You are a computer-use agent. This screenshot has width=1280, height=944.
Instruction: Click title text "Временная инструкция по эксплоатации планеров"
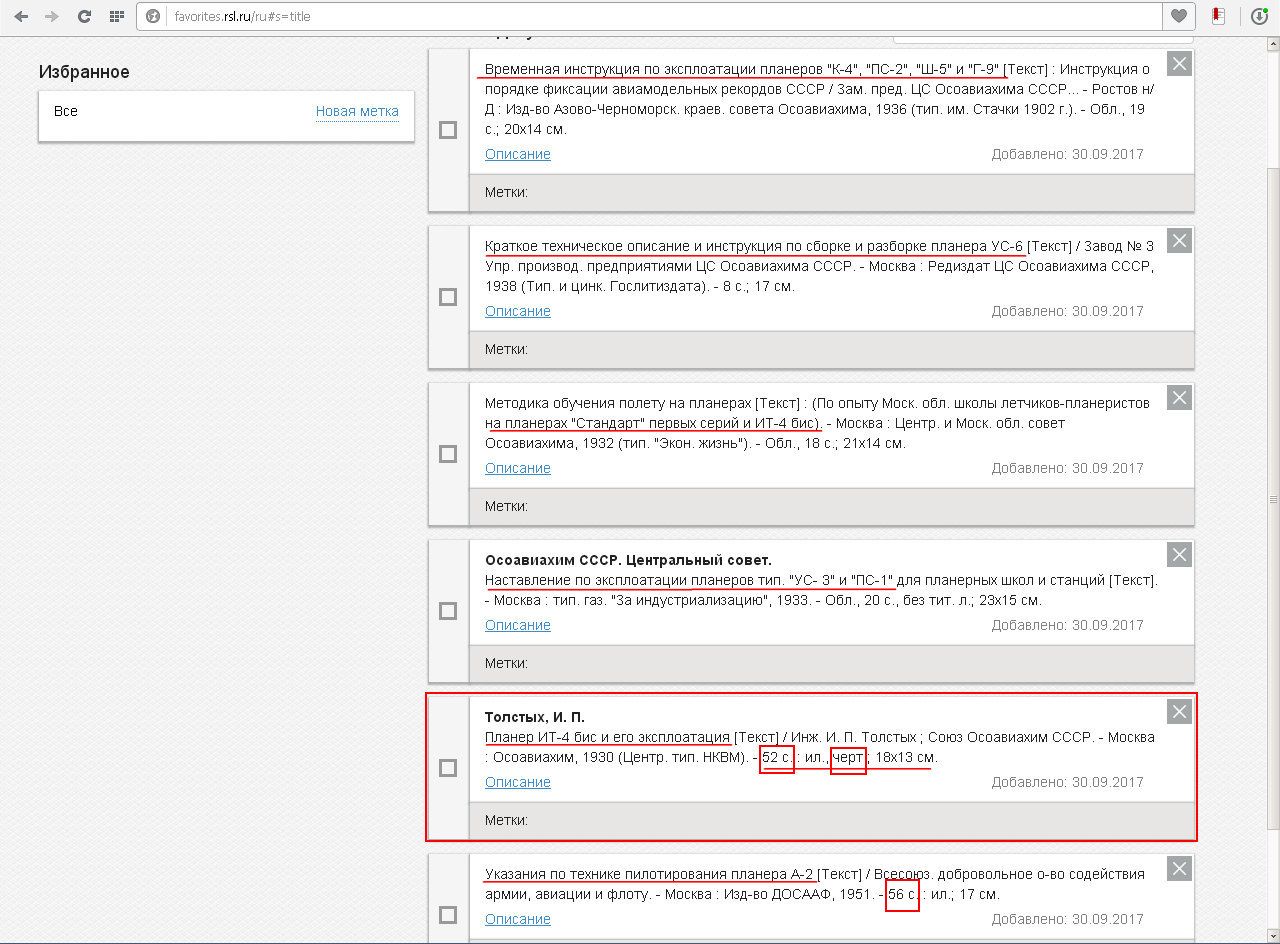[x=653, y=69]
